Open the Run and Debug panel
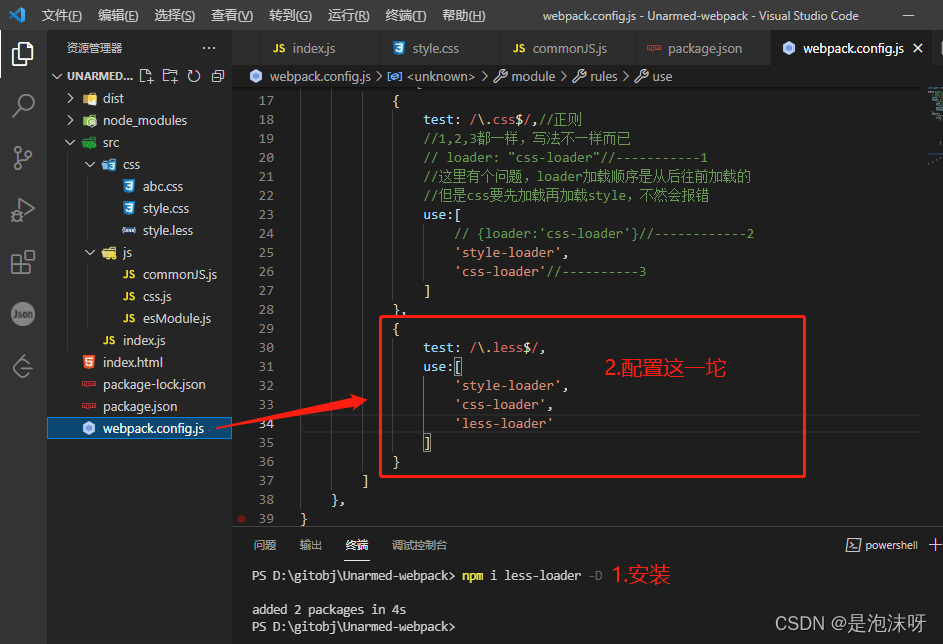The image size is (943, 644). point(23,210)
